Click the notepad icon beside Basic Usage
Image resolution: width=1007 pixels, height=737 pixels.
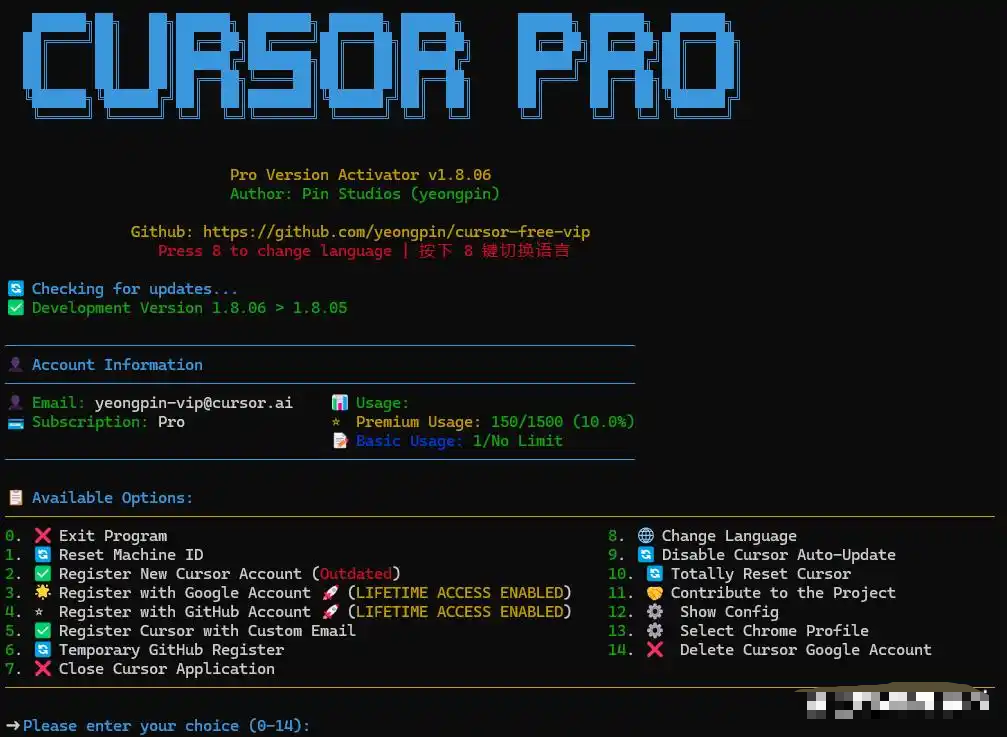[340, 440]
